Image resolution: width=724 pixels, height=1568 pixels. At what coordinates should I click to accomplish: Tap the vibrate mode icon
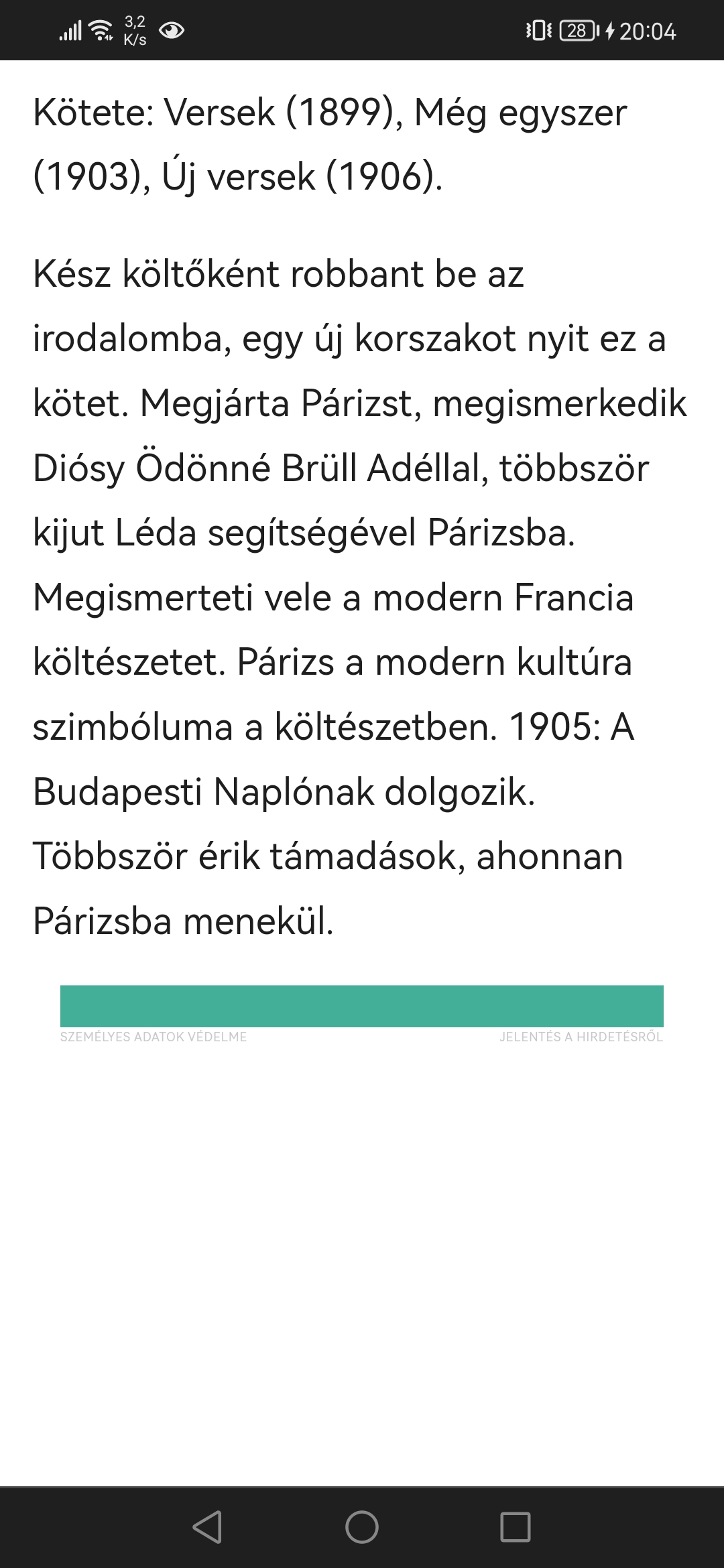click(538, 30)
